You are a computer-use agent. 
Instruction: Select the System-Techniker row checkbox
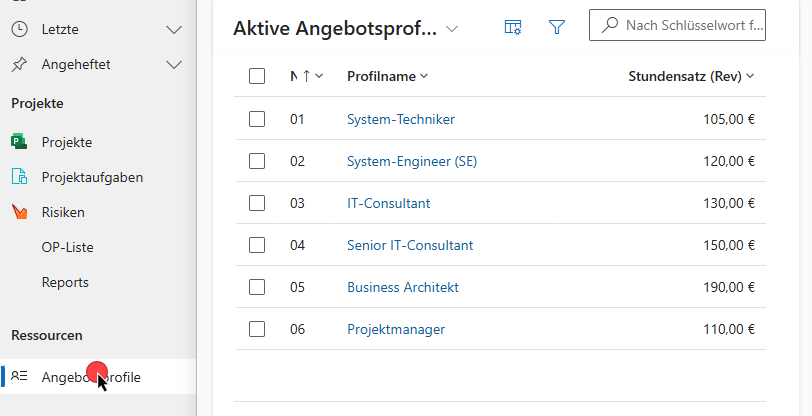click(x=257, y=119)
